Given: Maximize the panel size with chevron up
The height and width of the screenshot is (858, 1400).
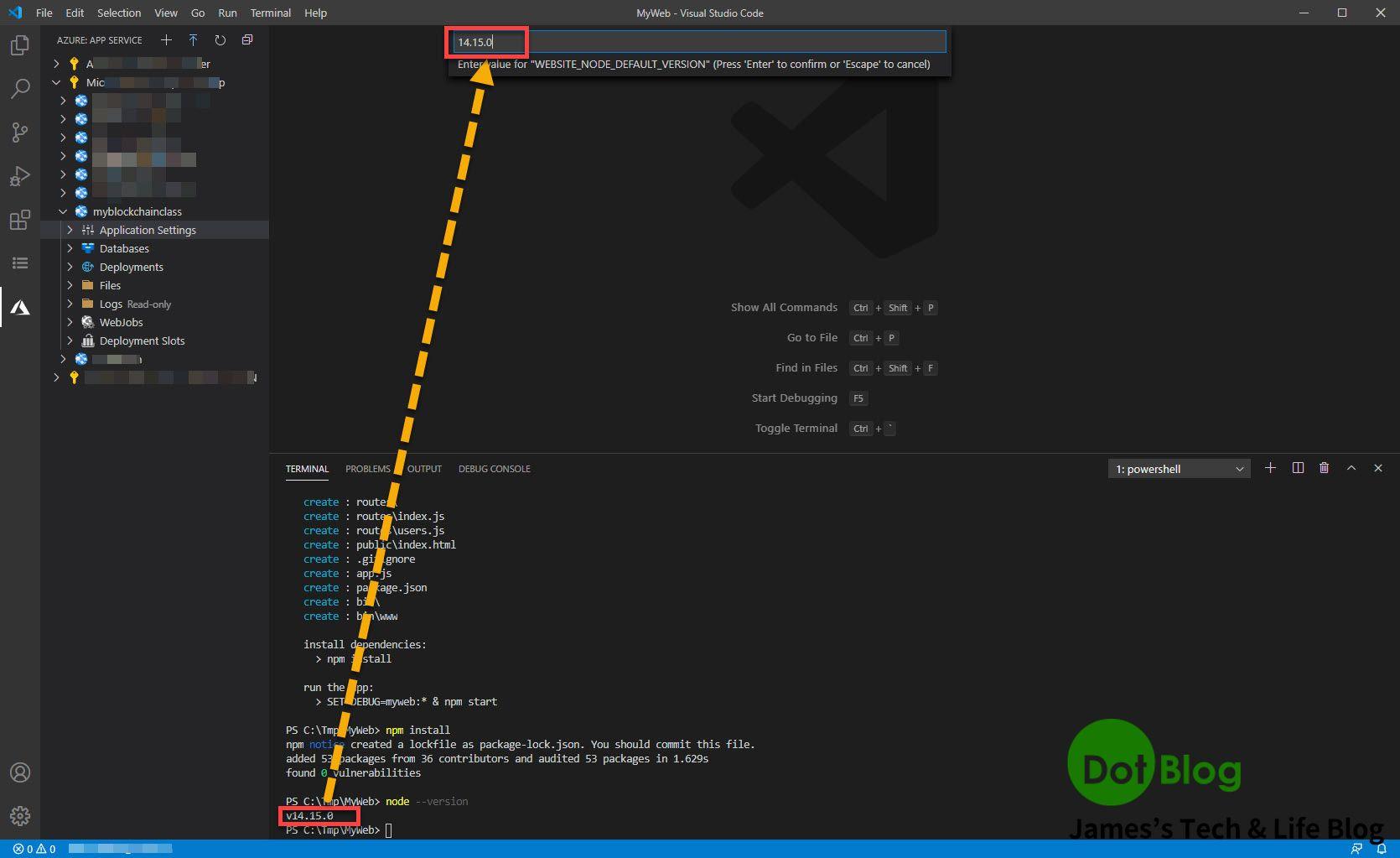Looking at the screenshot, I should pyautogui.click(x=1351, y=468).
